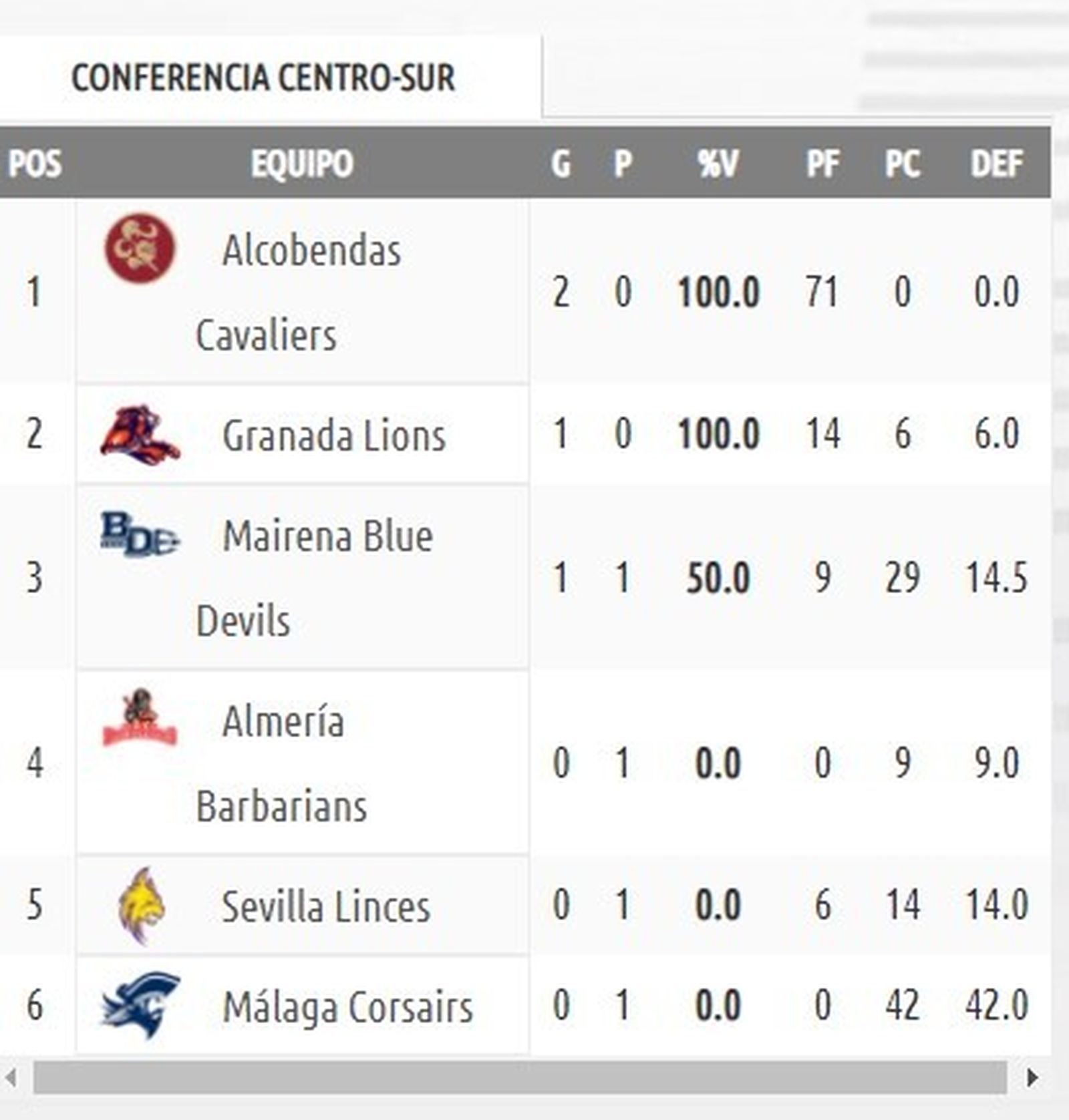The height and width of the screenshot is (1120, 1069).
Task: Click the Almería Barbarians team logo
Action: coord(140,719)
